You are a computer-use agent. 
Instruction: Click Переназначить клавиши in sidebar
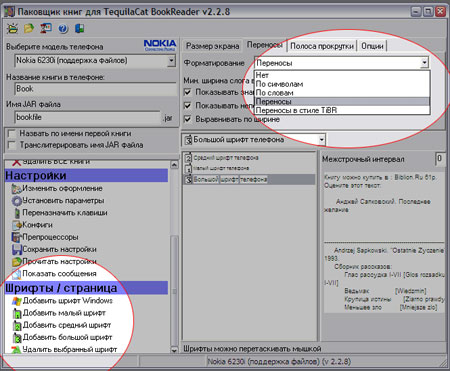(65, 213)
